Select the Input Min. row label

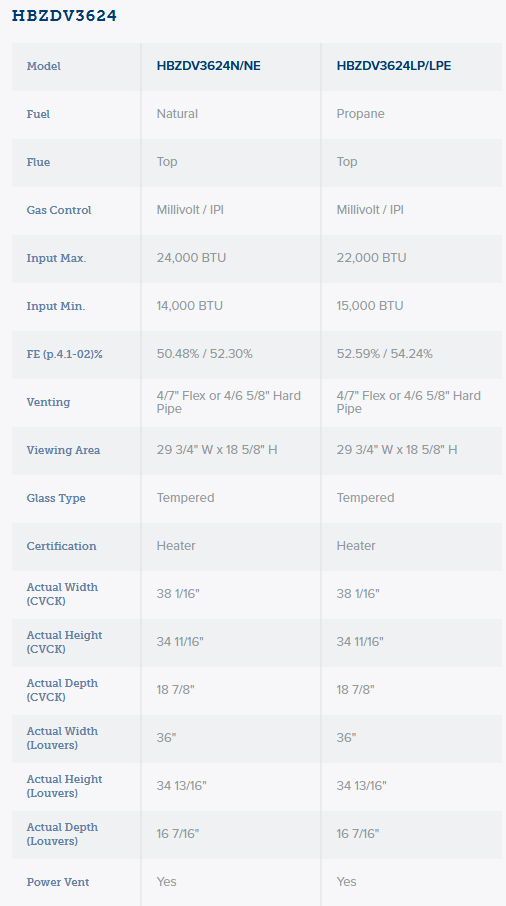(x=56, y=306)
